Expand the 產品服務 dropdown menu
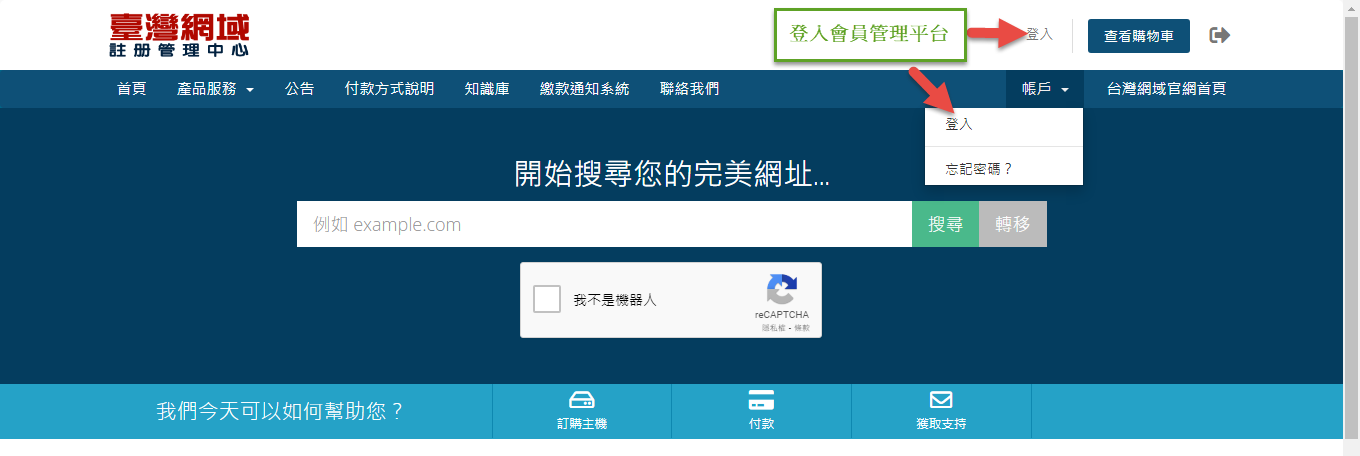The width and height of the screenshot is (1360, 456). tap(215, 89)
